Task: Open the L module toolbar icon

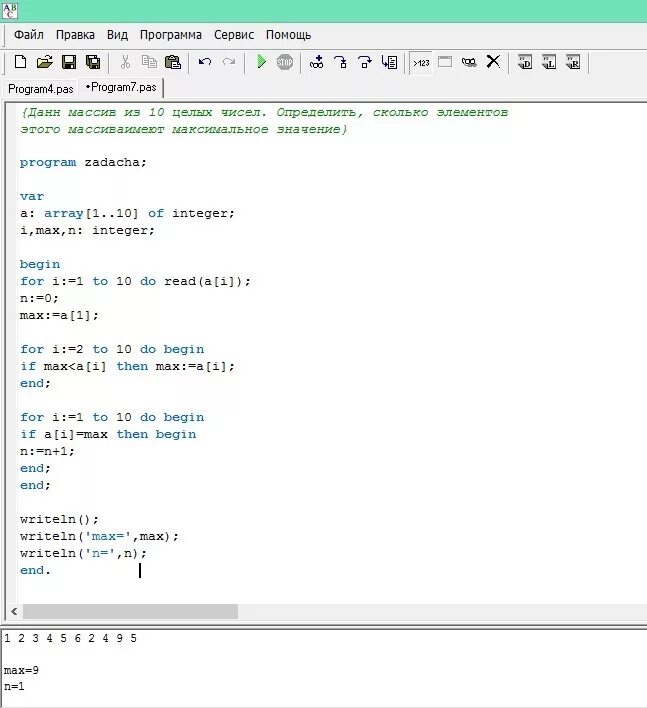Action: click(x=549, y=62)
